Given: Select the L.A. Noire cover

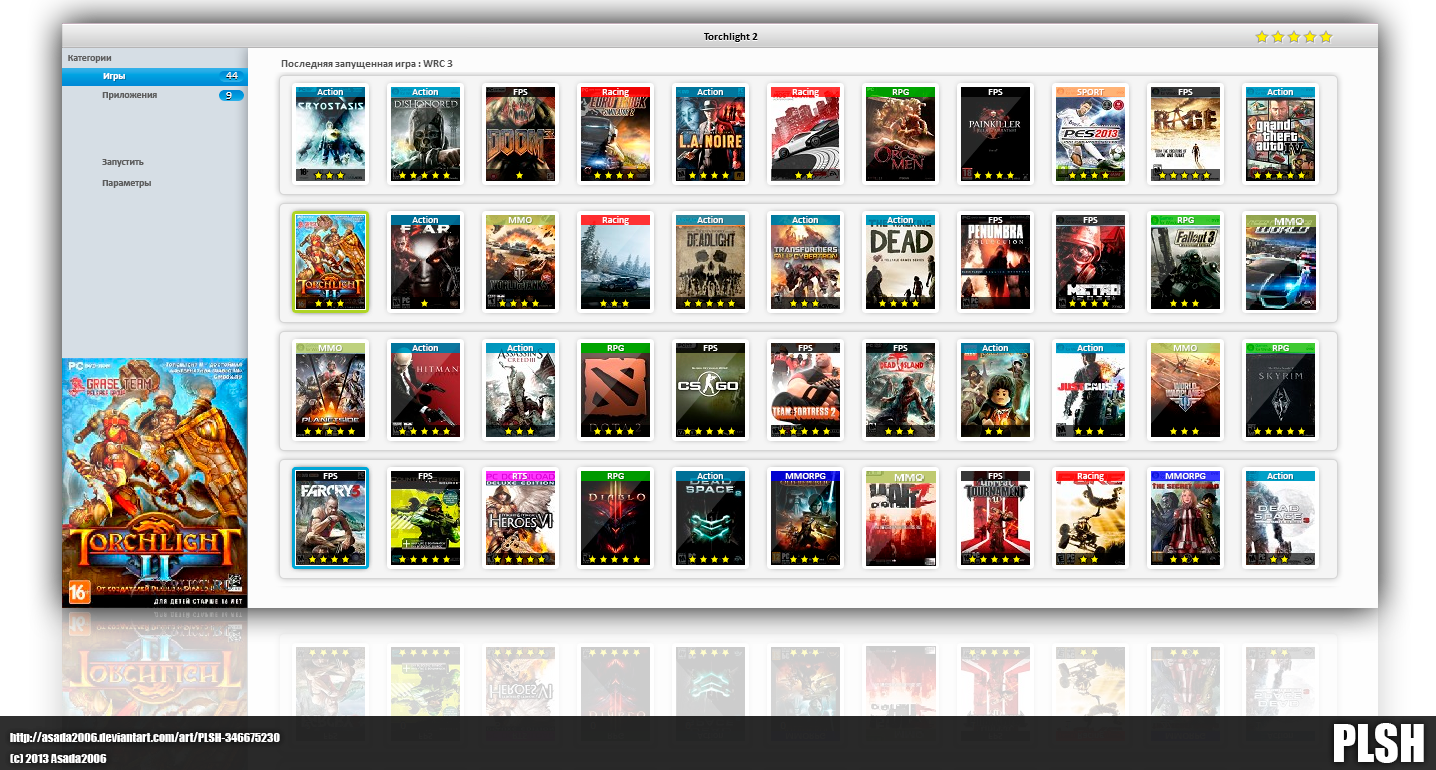Looking at the screenshot, I should tap(710, 134).
